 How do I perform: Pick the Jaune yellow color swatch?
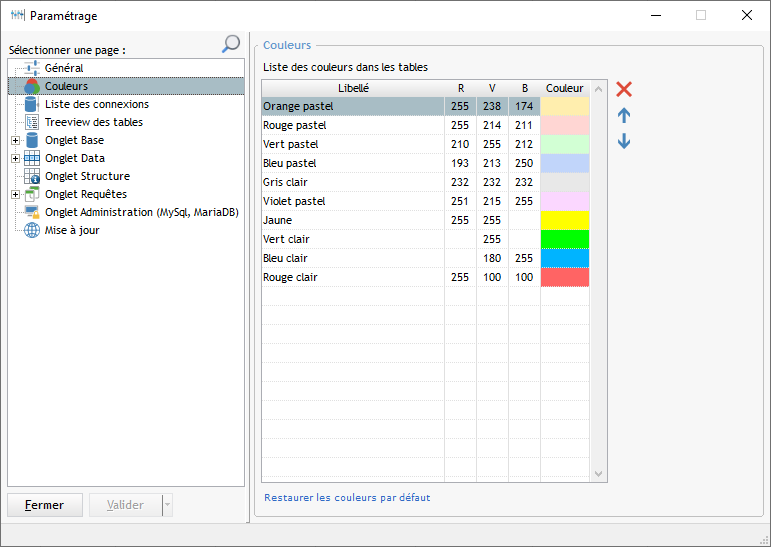click(564, 220)
